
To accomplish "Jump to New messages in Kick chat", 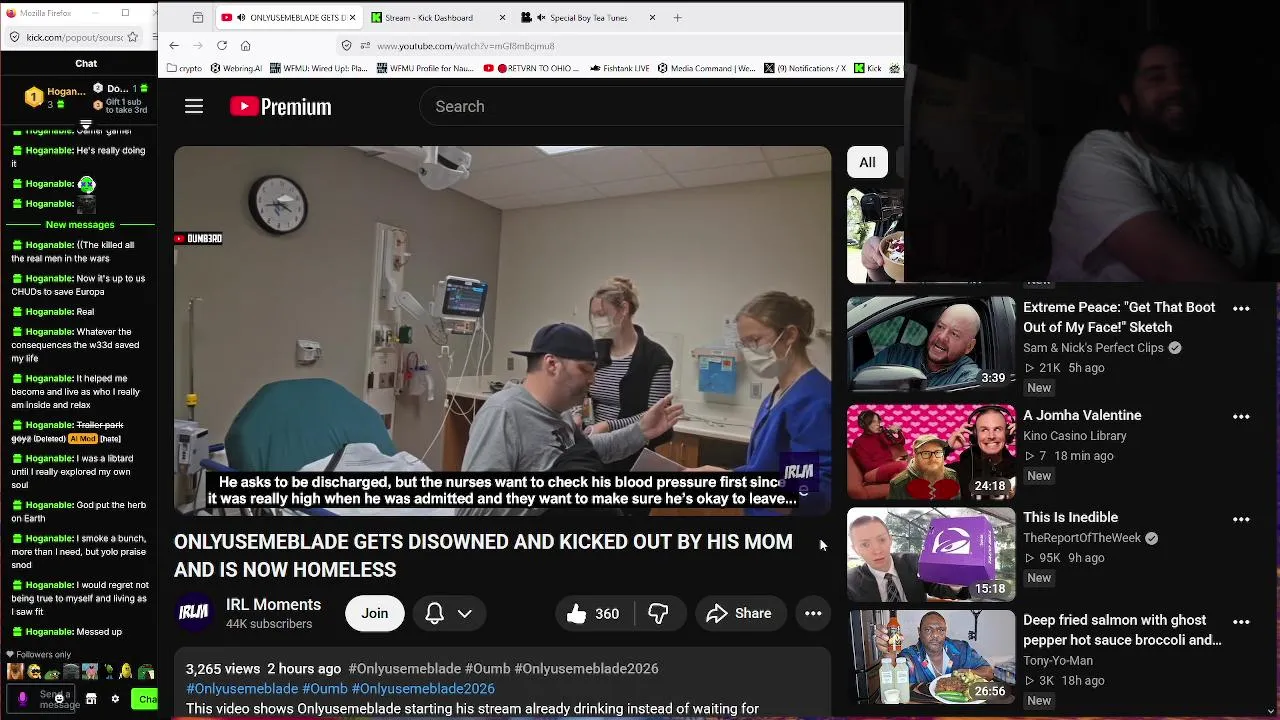I will tap(80, 224).
